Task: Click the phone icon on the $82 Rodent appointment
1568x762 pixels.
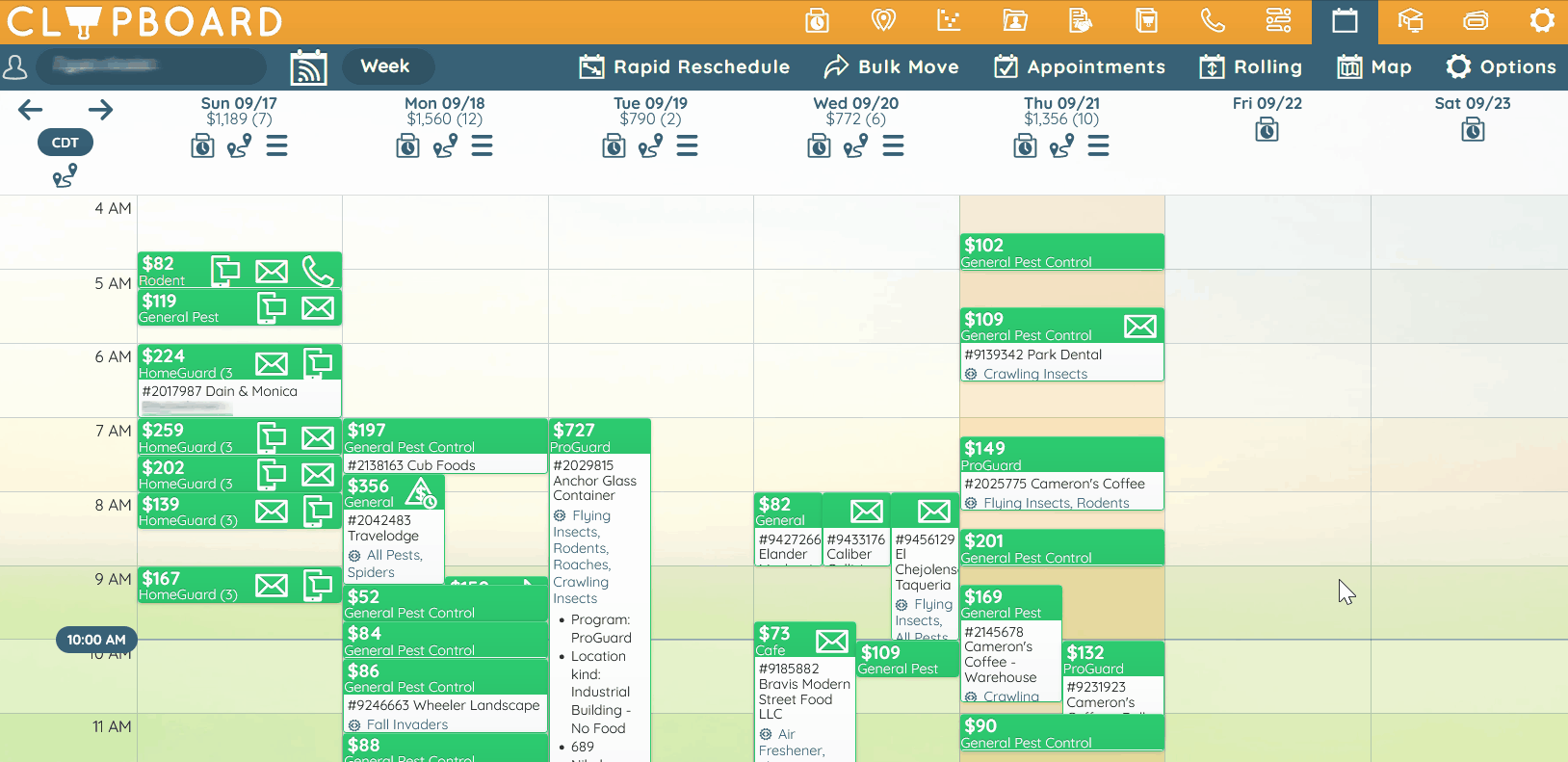Action: pyautogui.click(x=318, y=272)
